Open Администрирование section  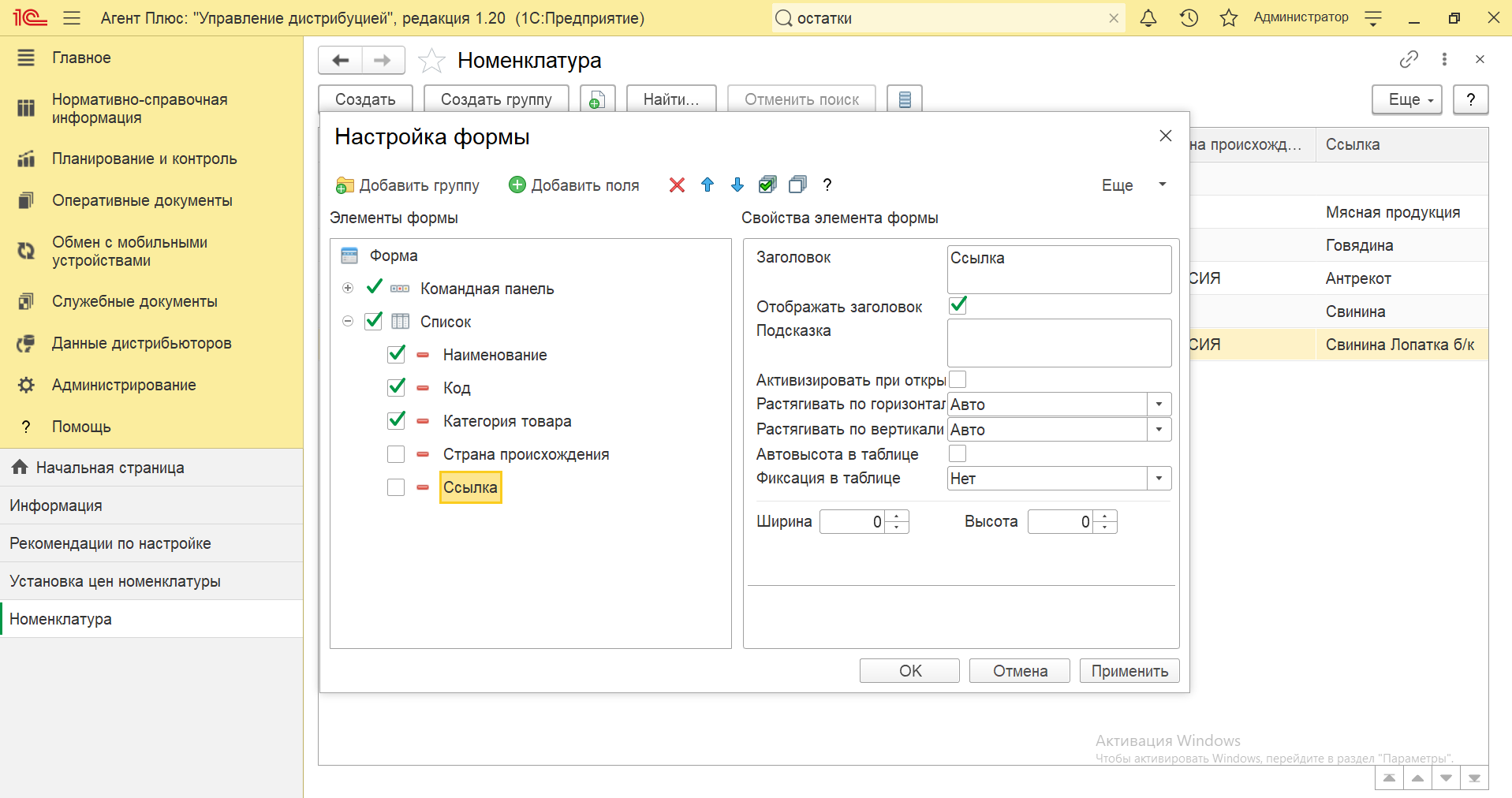coord(124,385)
